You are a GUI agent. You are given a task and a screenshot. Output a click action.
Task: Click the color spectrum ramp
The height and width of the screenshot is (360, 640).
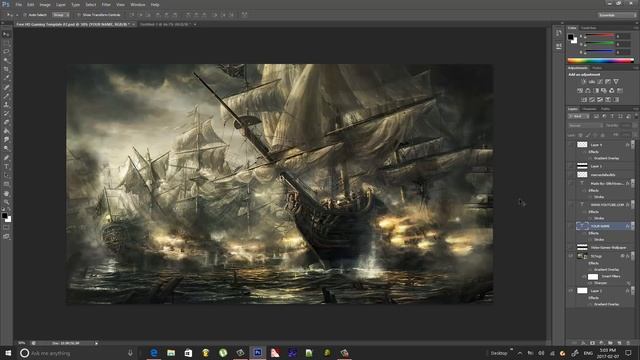(600, 60)
